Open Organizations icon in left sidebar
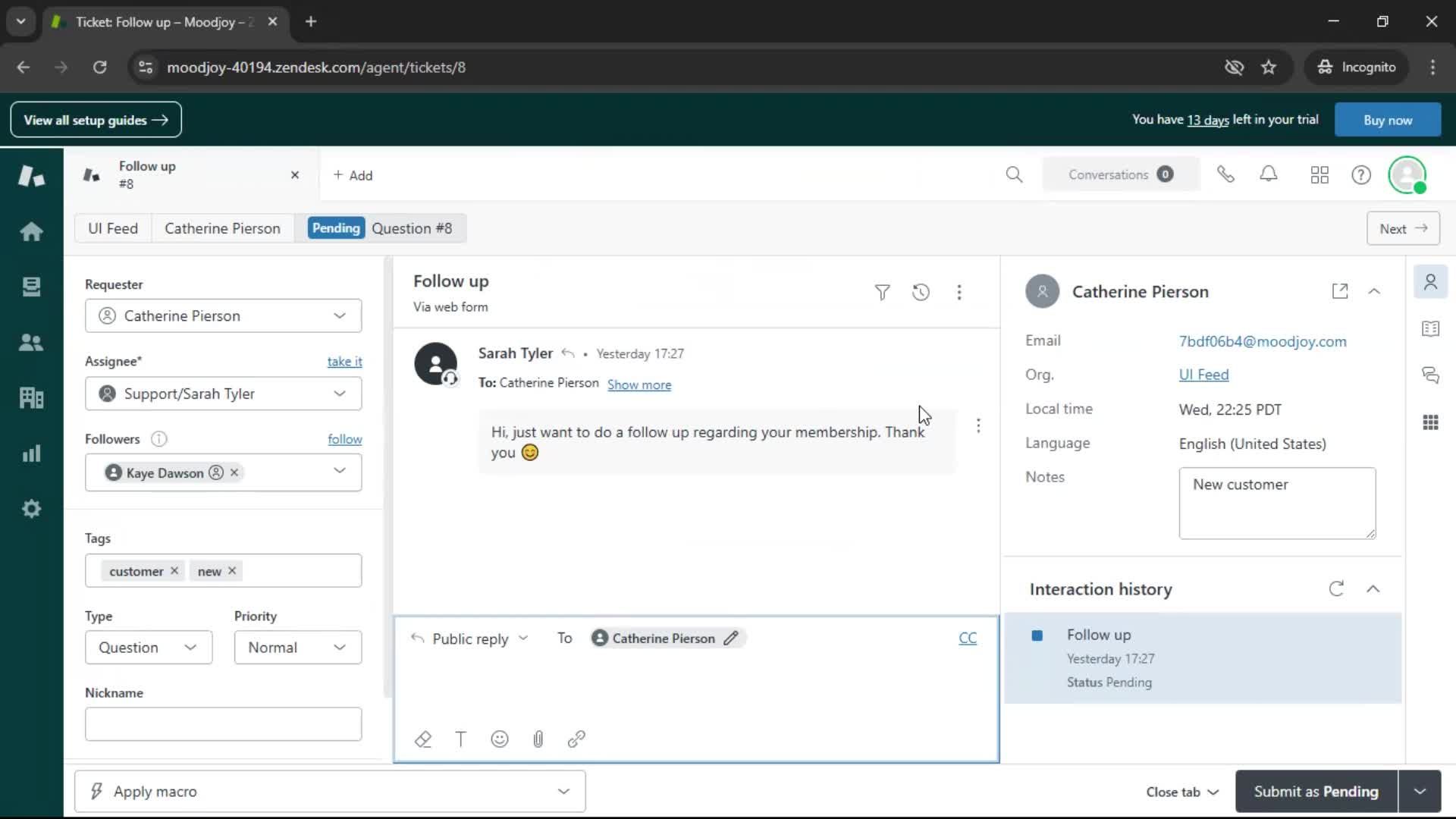The image size is (1456, 819). tap(31, 397)
